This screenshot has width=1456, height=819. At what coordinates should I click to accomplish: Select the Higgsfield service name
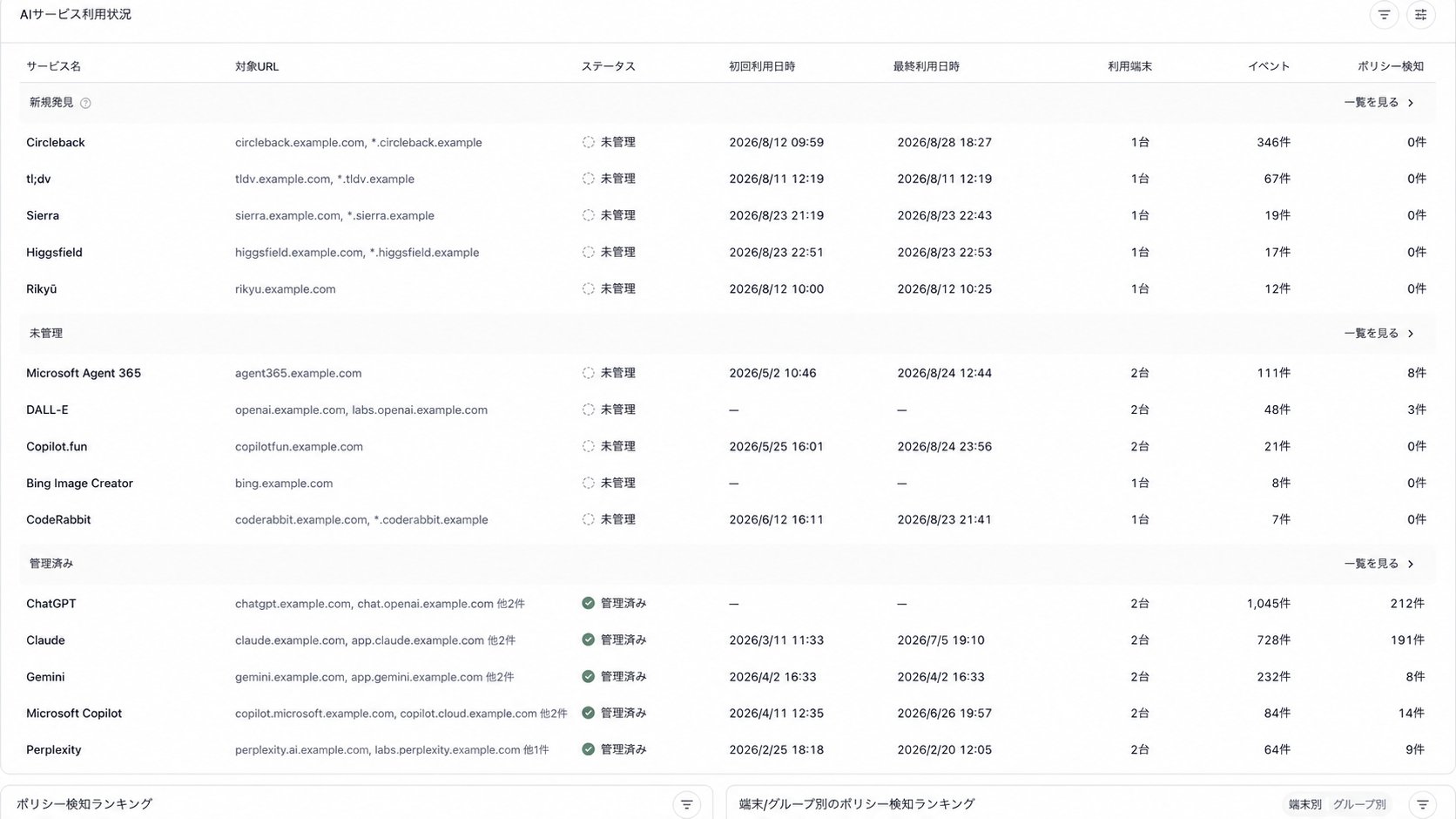pyautogui.click(x=54, y=252)
